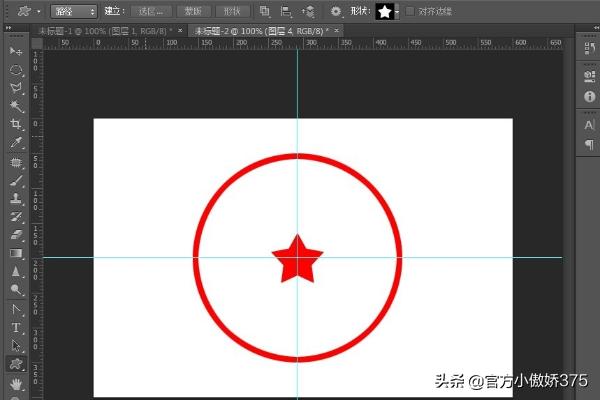Open the History panel icon
The image size is (600, 400).
[x=590, y=49]
